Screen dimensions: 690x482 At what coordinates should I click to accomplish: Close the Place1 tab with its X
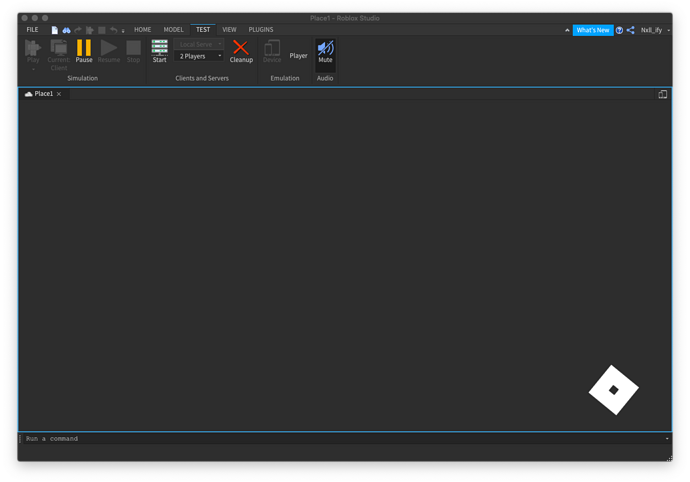point(59,94)
